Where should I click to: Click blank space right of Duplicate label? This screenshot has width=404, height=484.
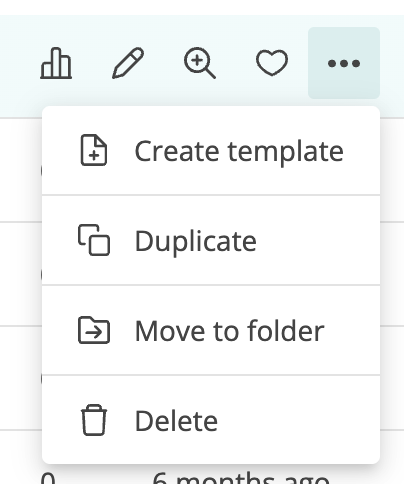click(317, 241)
